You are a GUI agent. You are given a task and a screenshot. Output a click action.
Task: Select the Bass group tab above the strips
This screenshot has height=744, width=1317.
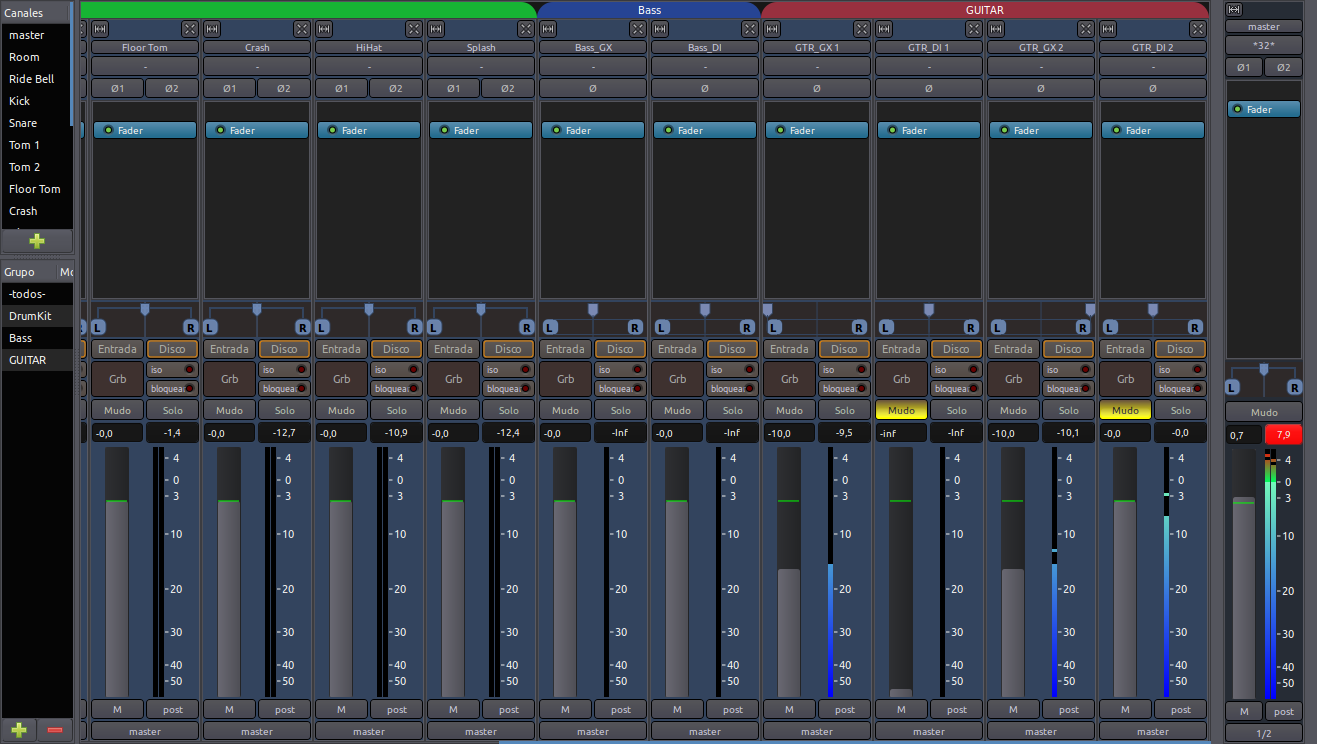649,10
